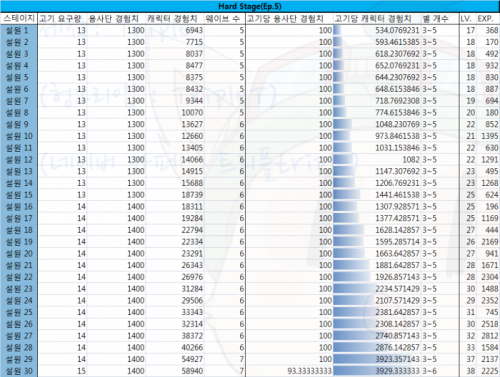Viewport: 500px width, 377px height.
Task: Click the 설원 30 stage cell
Action: [x=19, y=371]
